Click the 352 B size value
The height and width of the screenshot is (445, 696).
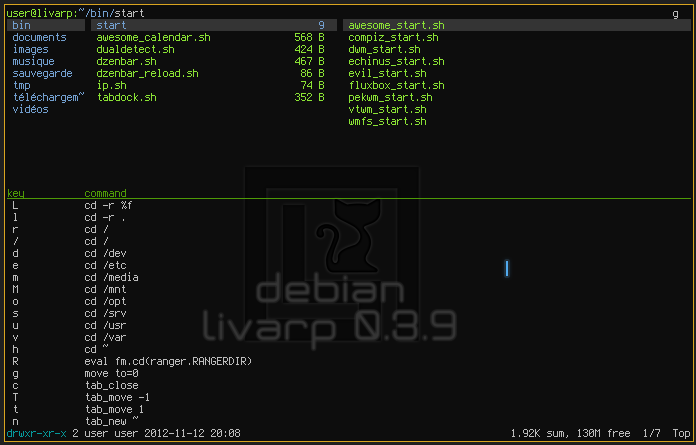(x=309, y=97)
